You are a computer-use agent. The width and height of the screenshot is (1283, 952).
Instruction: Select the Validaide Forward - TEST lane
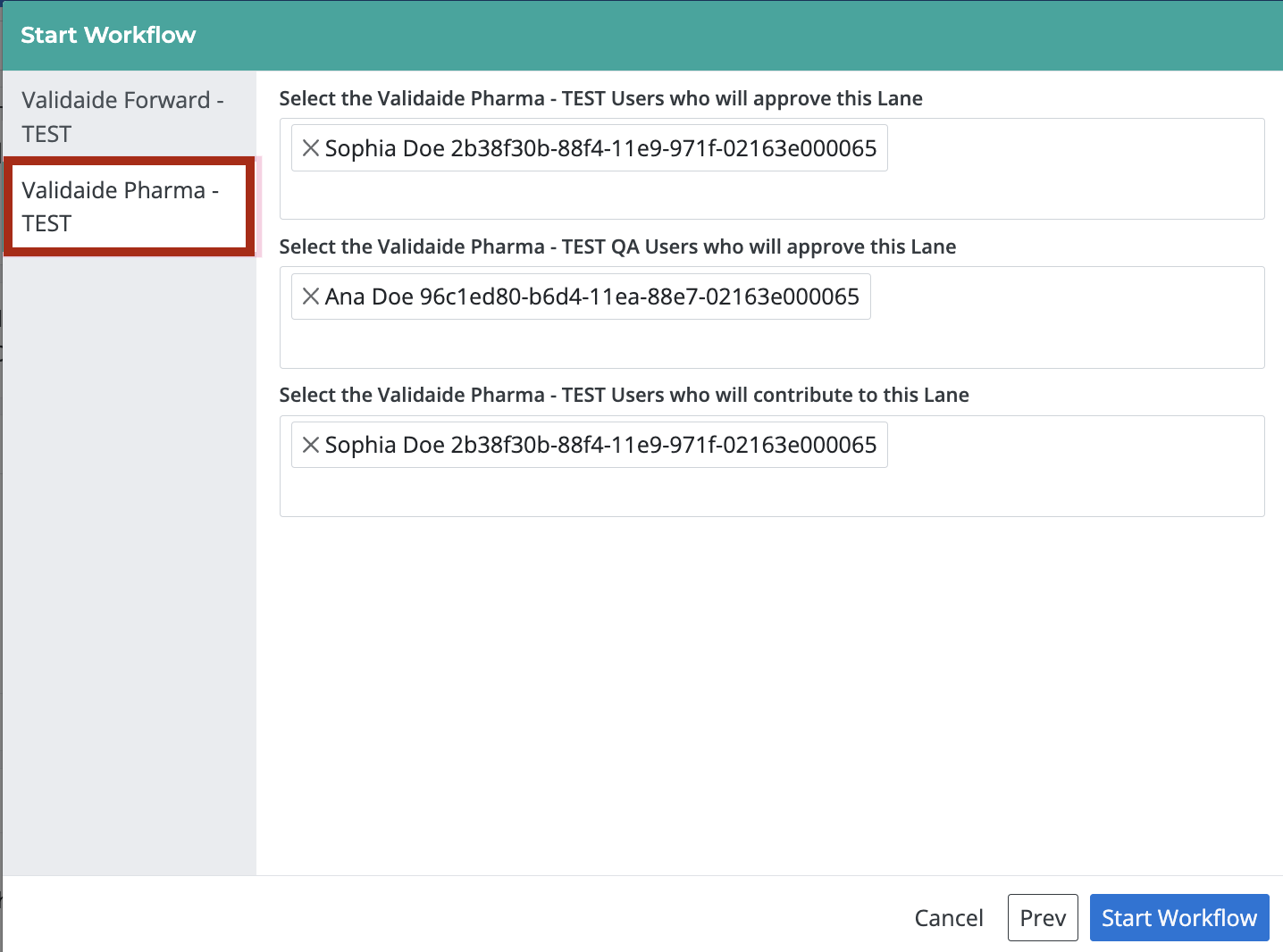(x=130, y=117)
